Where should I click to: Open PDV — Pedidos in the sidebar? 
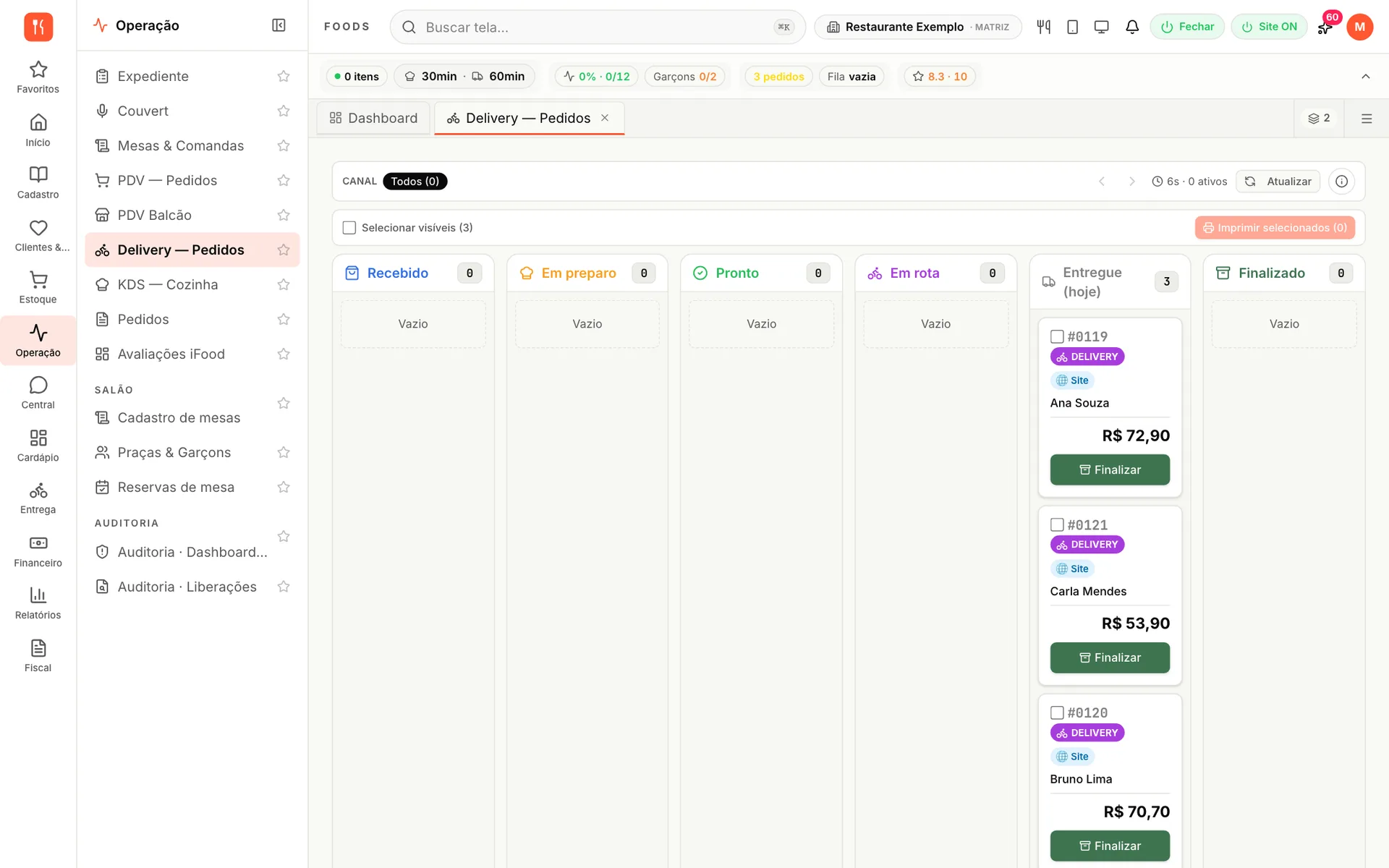click(192, 180)
